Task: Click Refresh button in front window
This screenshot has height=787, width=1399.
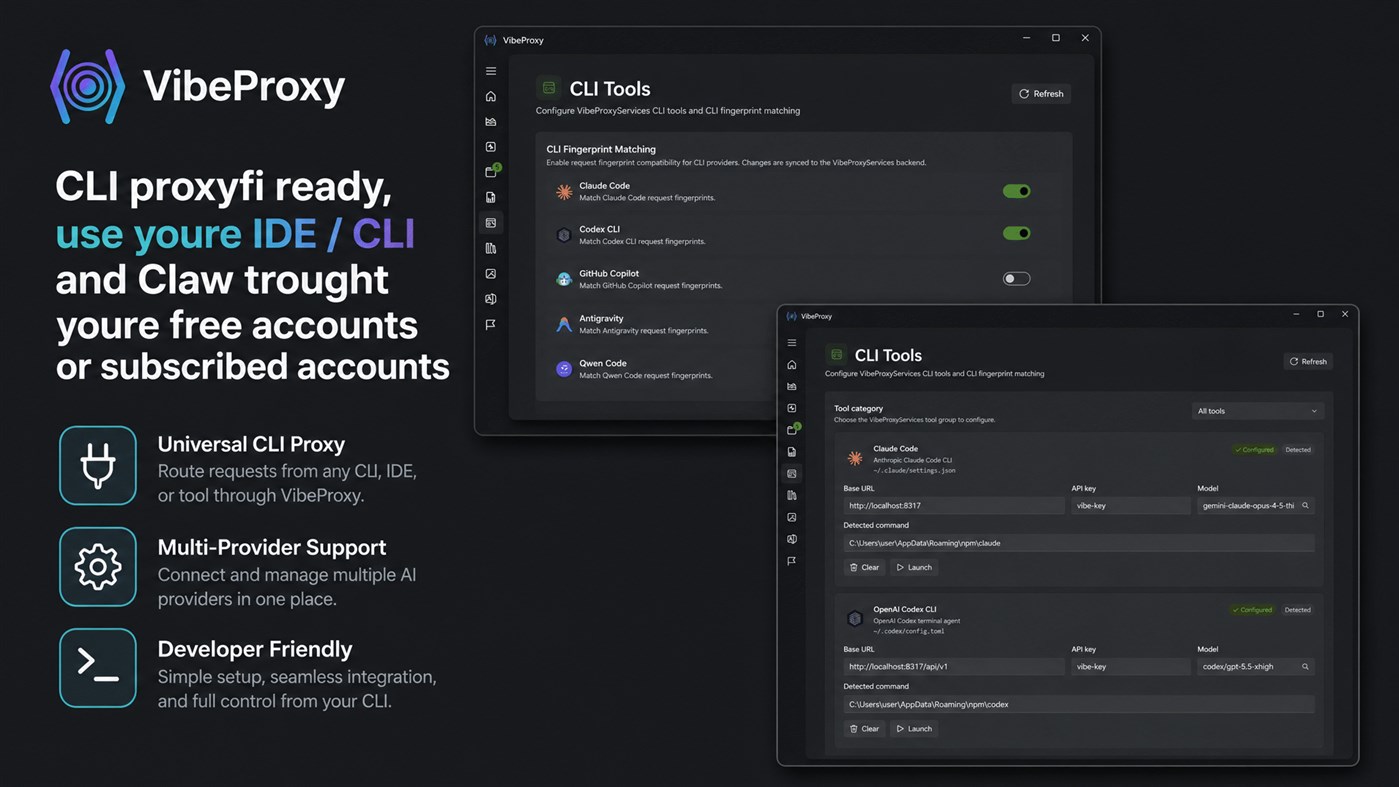Action: 1308,362
